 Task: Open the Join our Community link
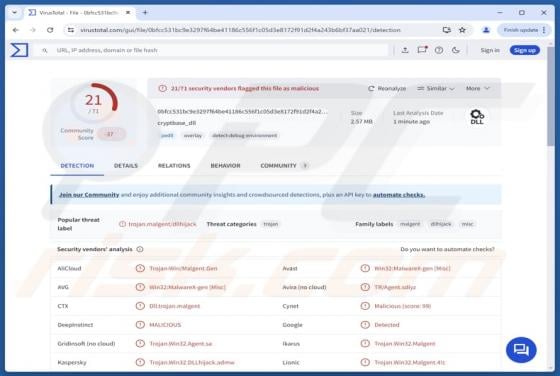click(x=89, y=195)
